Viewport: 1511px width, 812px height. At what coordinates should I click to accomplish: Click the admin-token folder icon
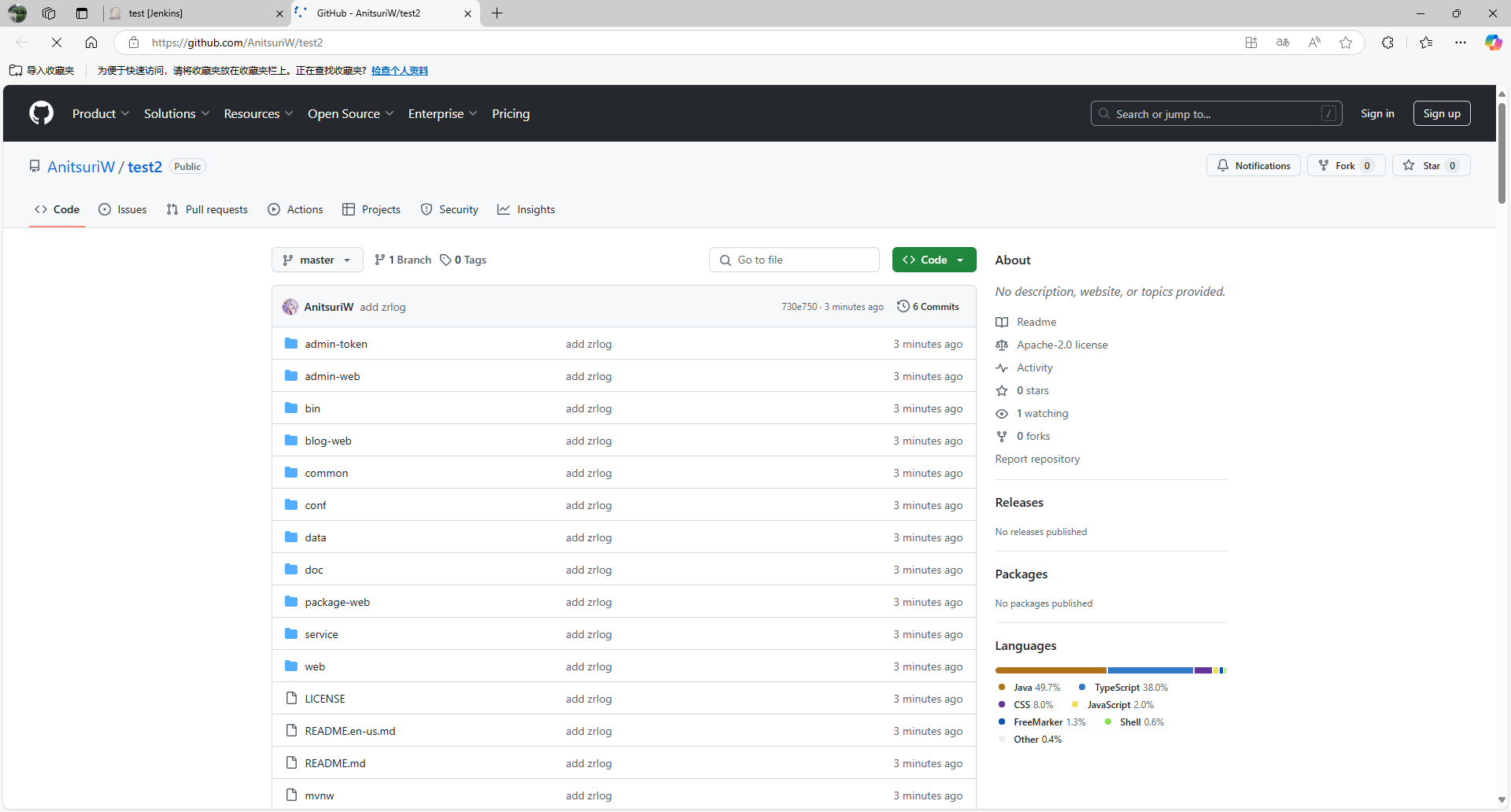coord(291,344)
